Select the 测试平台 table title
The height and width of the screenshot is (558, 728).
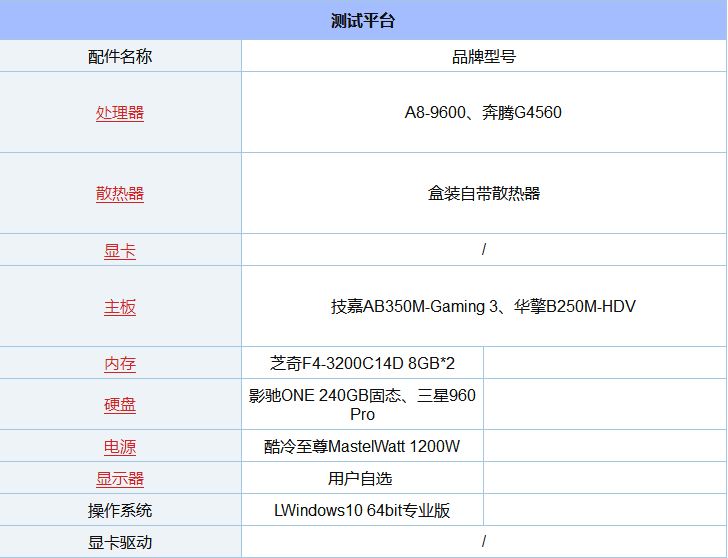363,21
